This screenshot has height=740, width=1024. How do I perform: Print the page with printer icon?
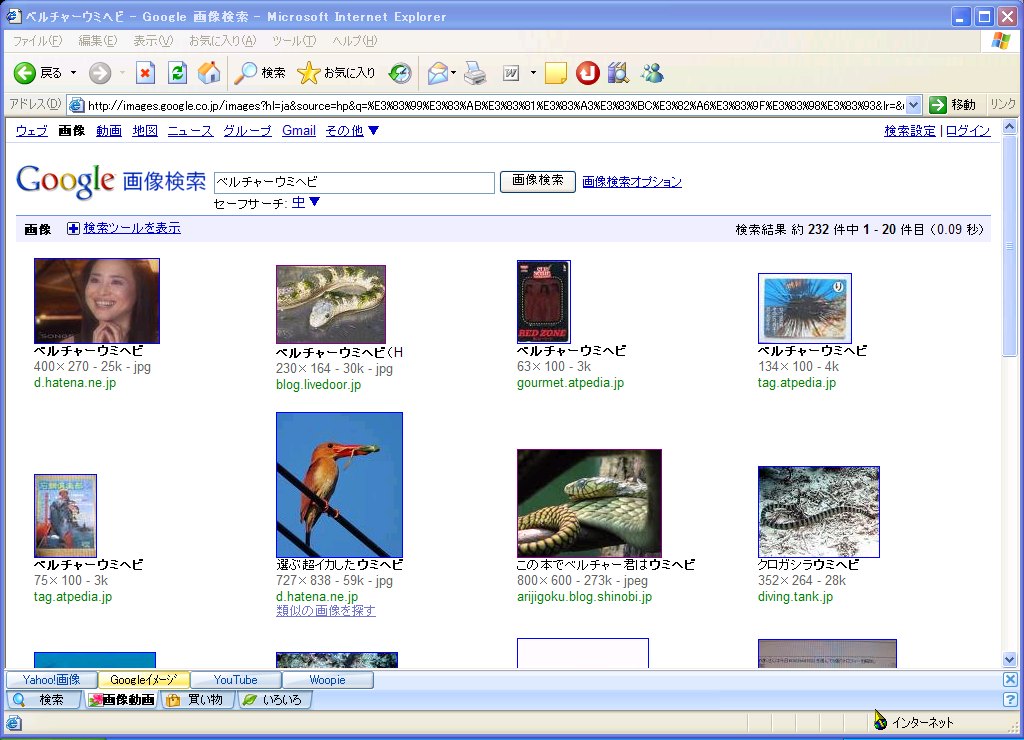475,72
